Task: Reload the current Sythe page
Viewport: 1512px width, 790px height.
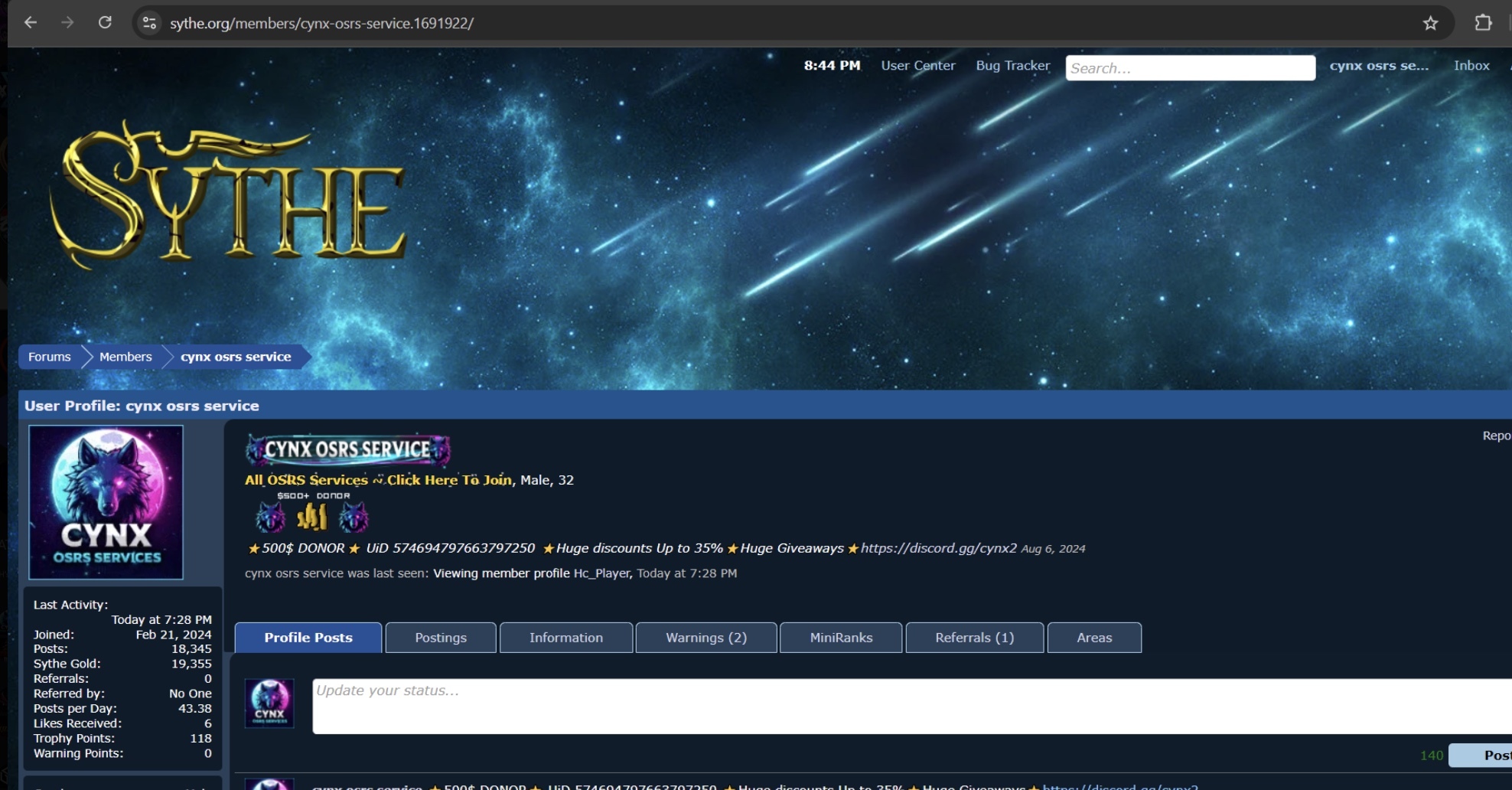Action: coord(105,23)
